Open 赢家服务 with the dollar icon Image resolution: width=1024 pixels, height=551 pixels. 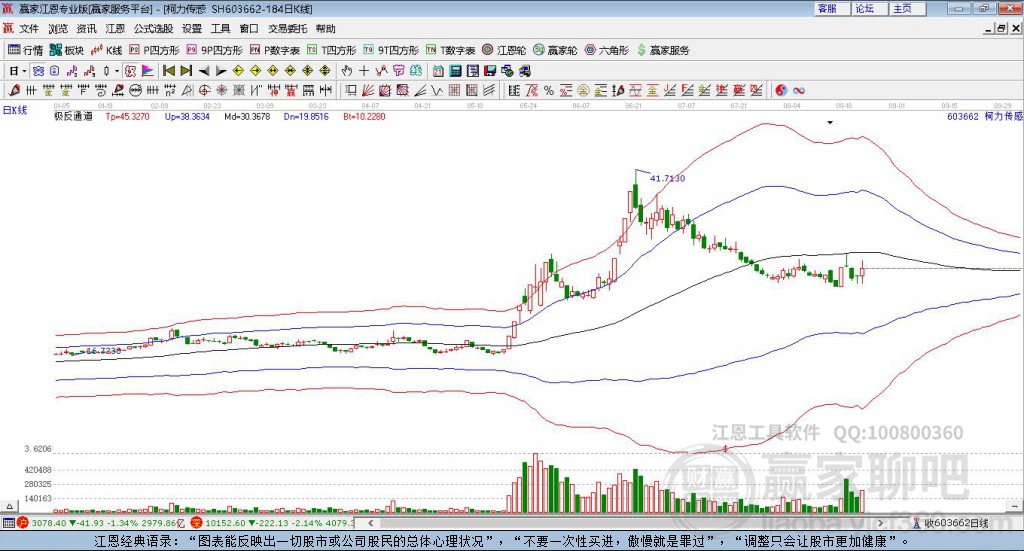[x=663, y=50]
